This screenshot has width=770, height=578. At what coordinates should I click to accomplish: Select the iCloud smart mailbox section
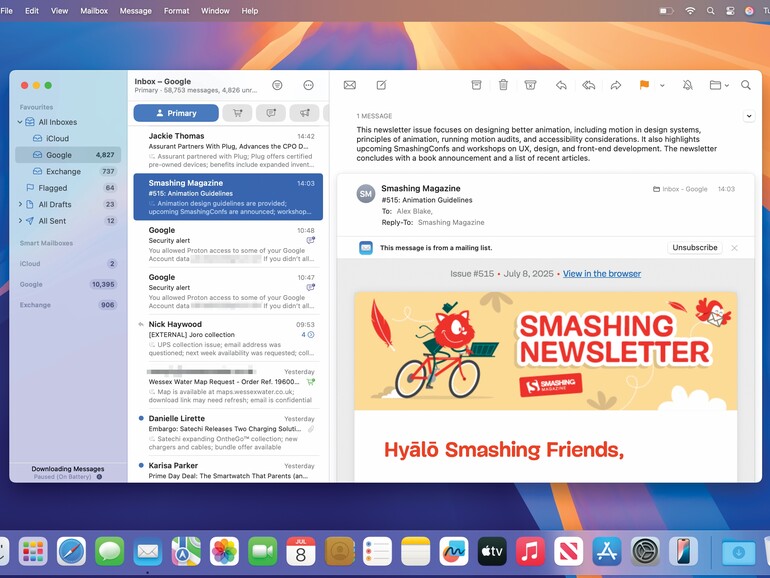pos(68,264)
